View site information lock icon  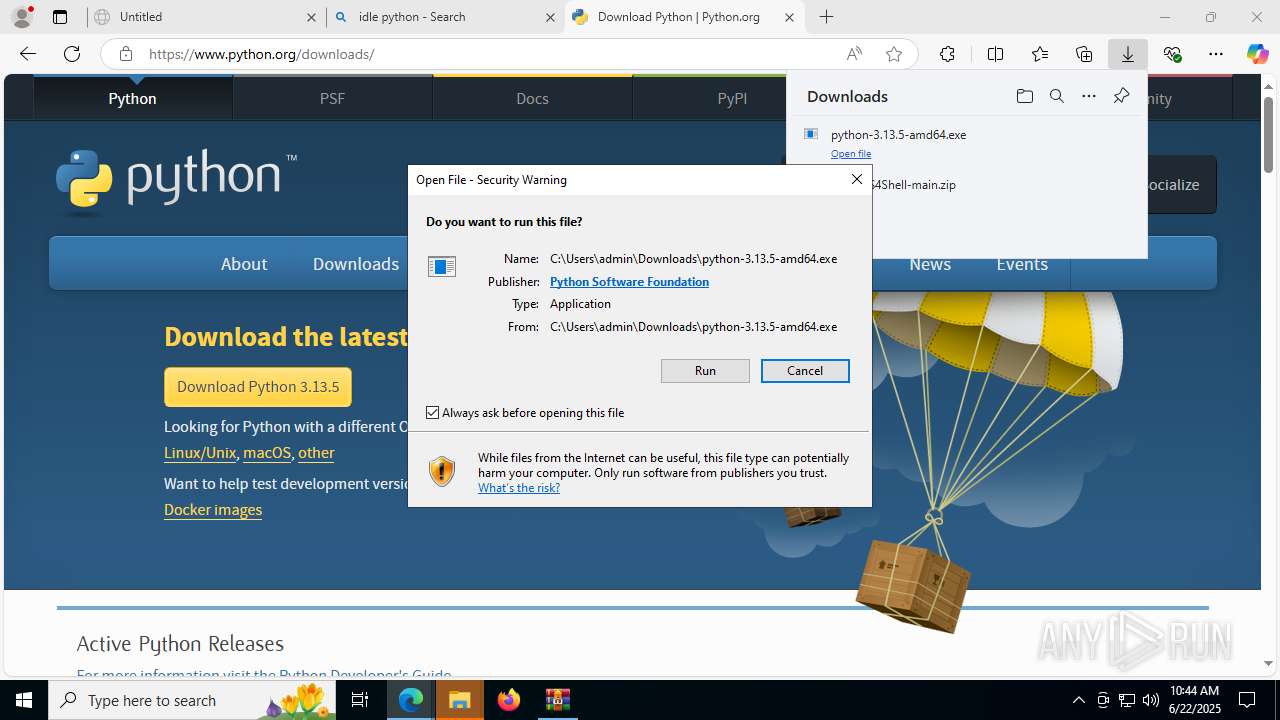[x=126, y=54]
